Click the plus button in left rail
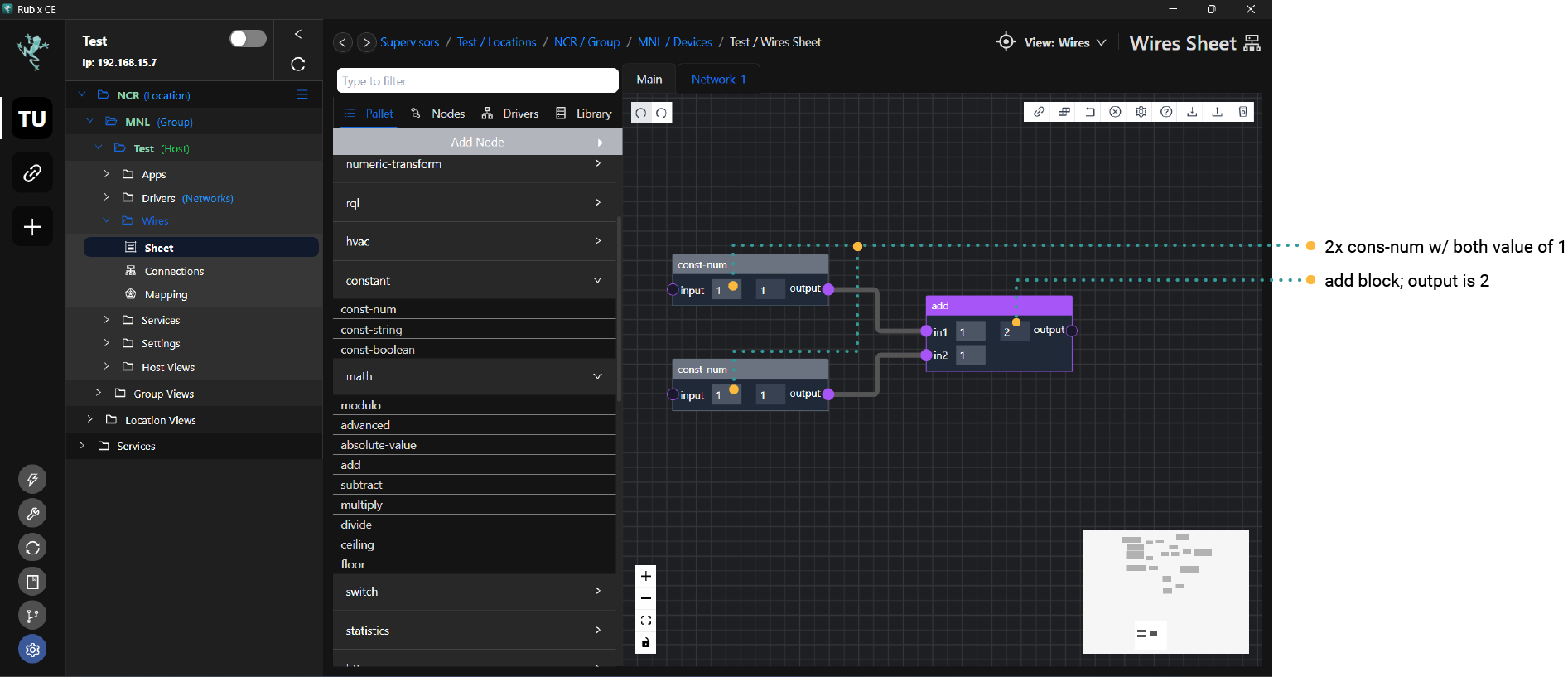Screen dimensions: 1568x677 pos(32,226)
